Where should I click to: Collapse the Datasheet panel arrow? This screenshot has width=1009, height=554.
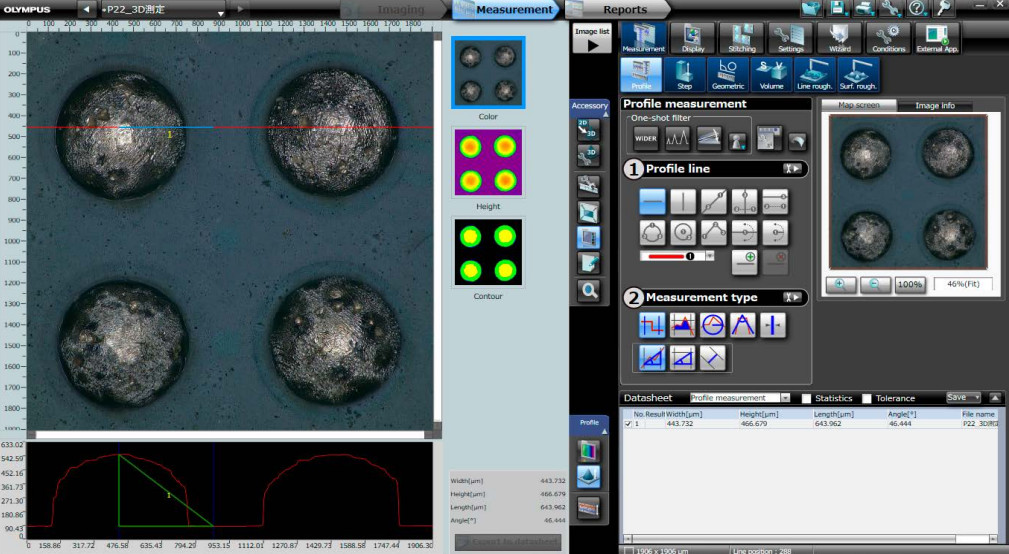[x=995, y=398]
